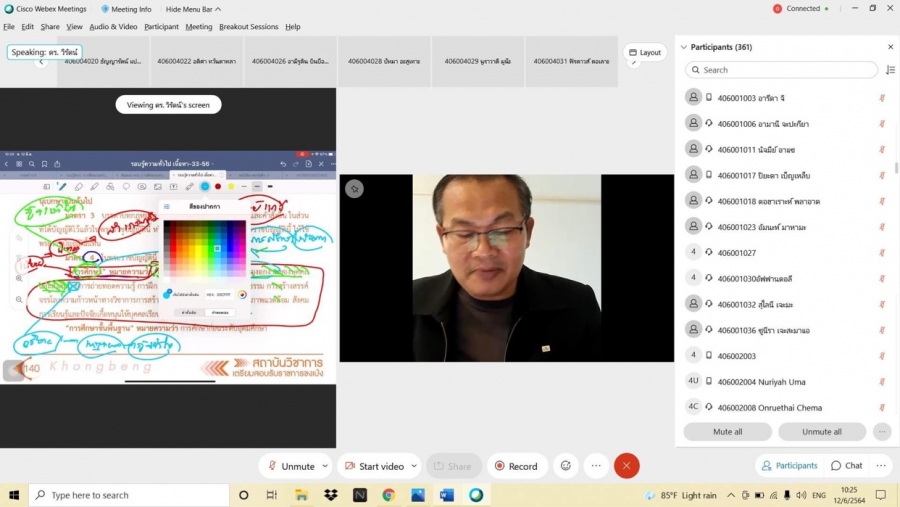Viewport: 900px width, 507px height.
Task: Close the Participants panel
Action: [890, 47]
